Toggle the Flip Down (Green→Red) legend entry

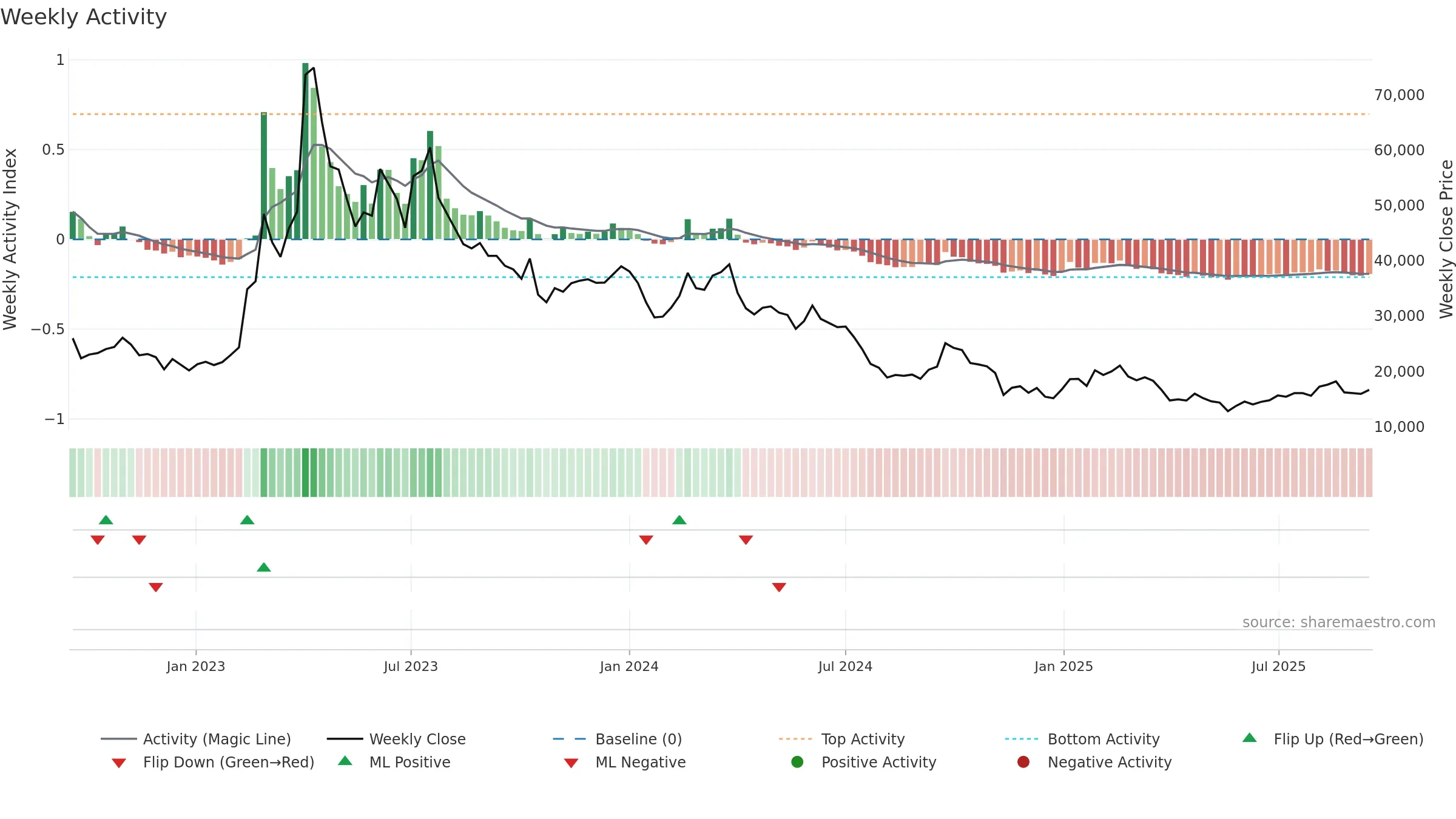[x=213, y=762]
